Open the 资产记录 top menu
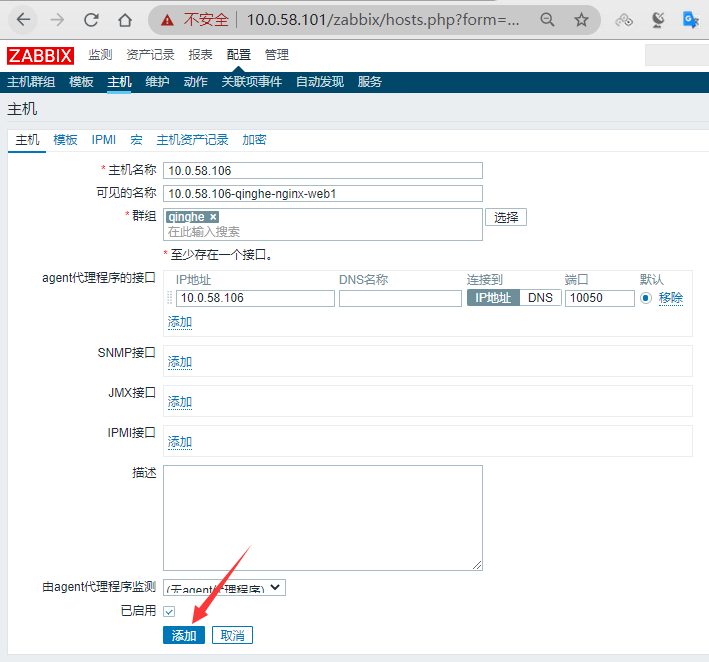Image resolution: width=709 pixels, height=662 pixels. pyautogui.click(x=150, y=55)
